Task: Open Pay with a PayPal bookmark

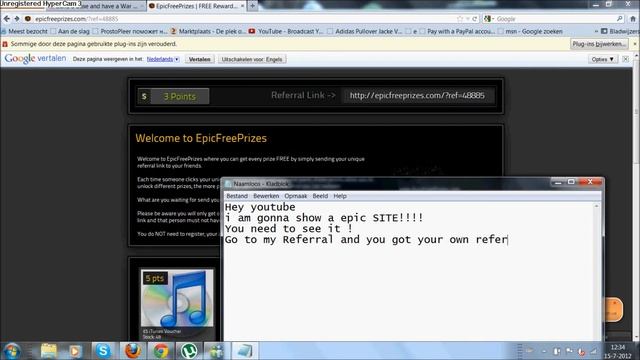Action: coord(457,31)
